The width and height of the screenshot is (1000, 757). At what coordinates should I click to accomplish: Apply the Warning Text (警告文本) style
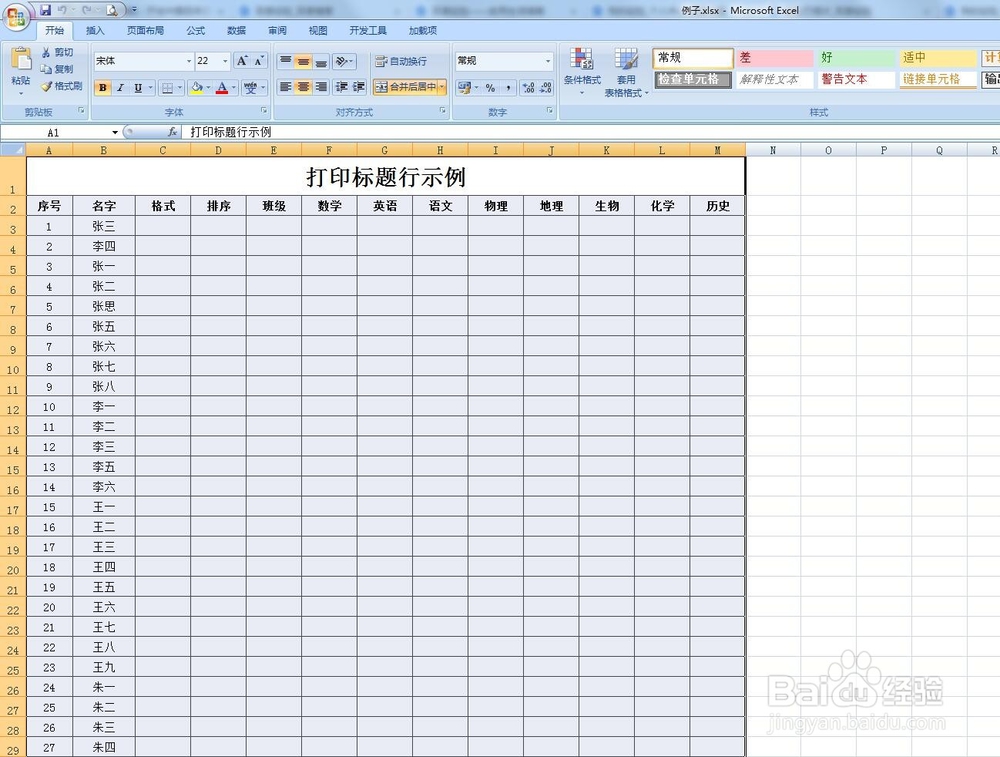pos(857,80)
